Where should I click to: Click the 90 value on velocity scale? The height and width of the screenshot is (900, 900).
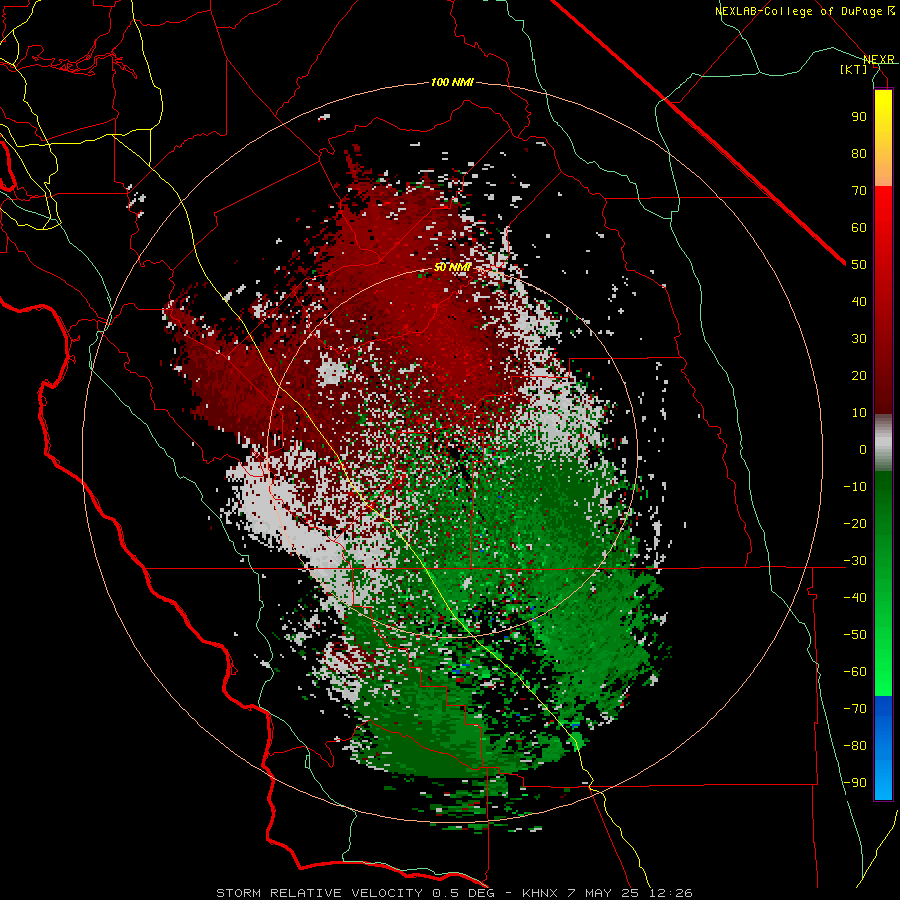pos(859,117)
